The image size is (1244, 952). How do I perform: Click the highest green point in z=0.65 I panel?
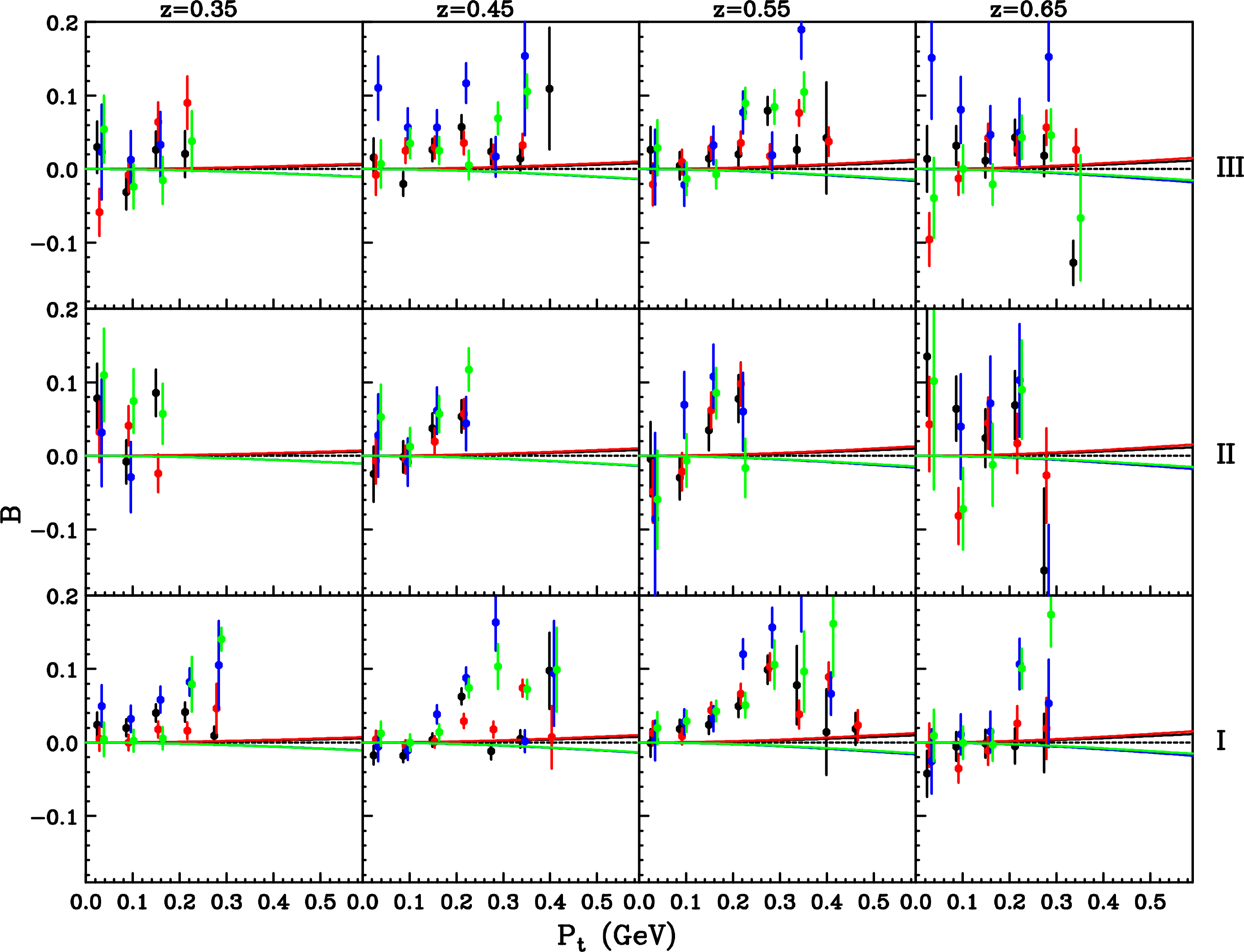tap(1051, 614)
